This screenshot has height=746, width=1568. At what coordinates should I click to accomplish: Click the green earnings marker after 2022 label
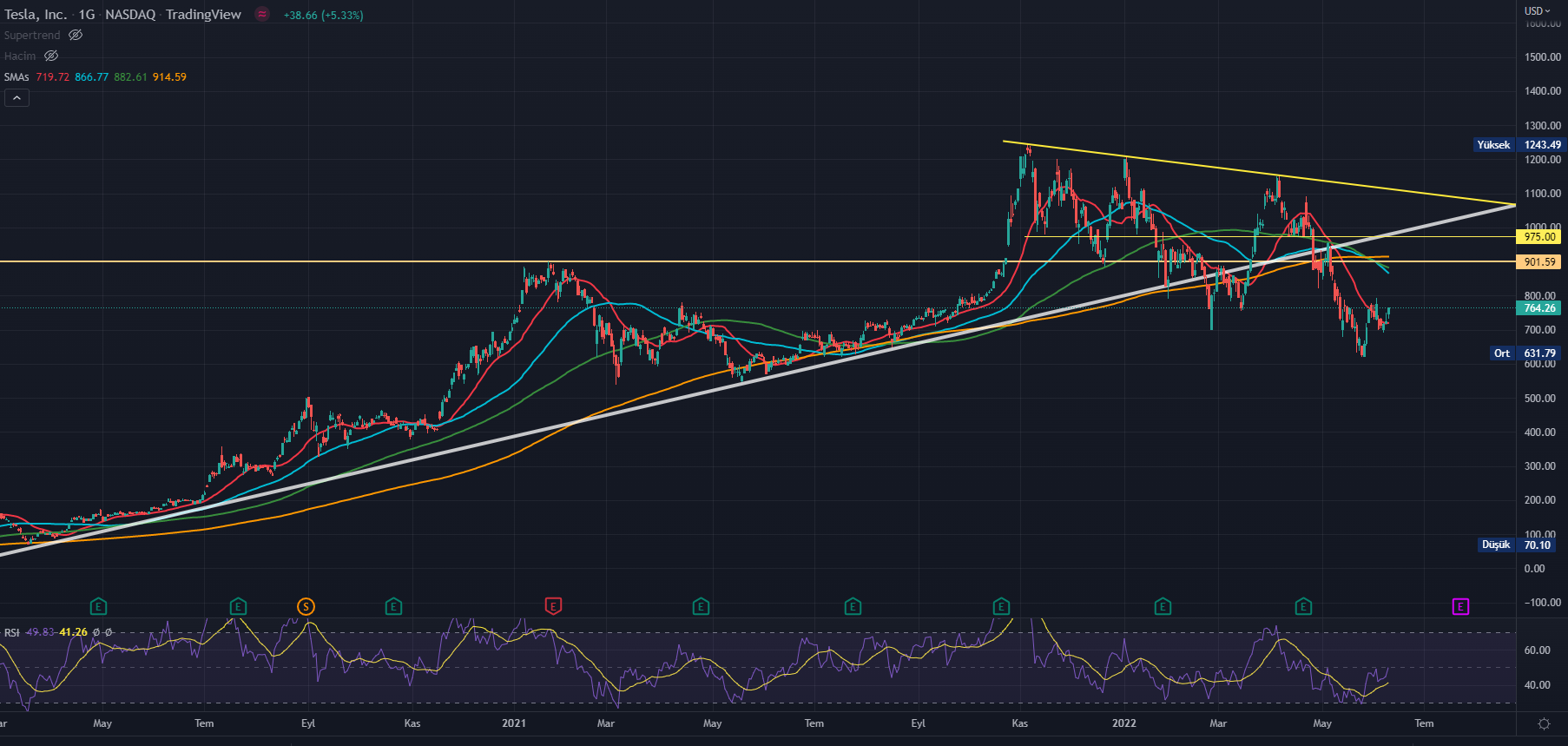pyautogui.click(x=1163, y=606)
